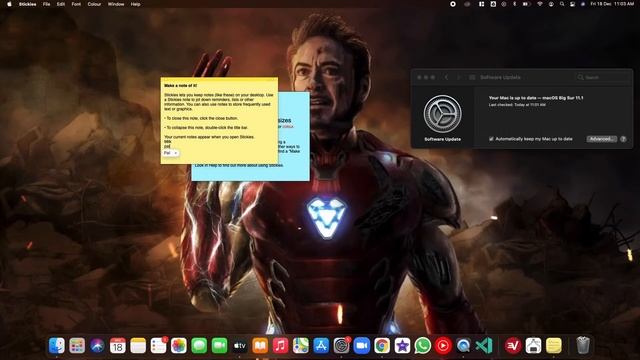Click the date and time in menu bar

click(613, 4)
